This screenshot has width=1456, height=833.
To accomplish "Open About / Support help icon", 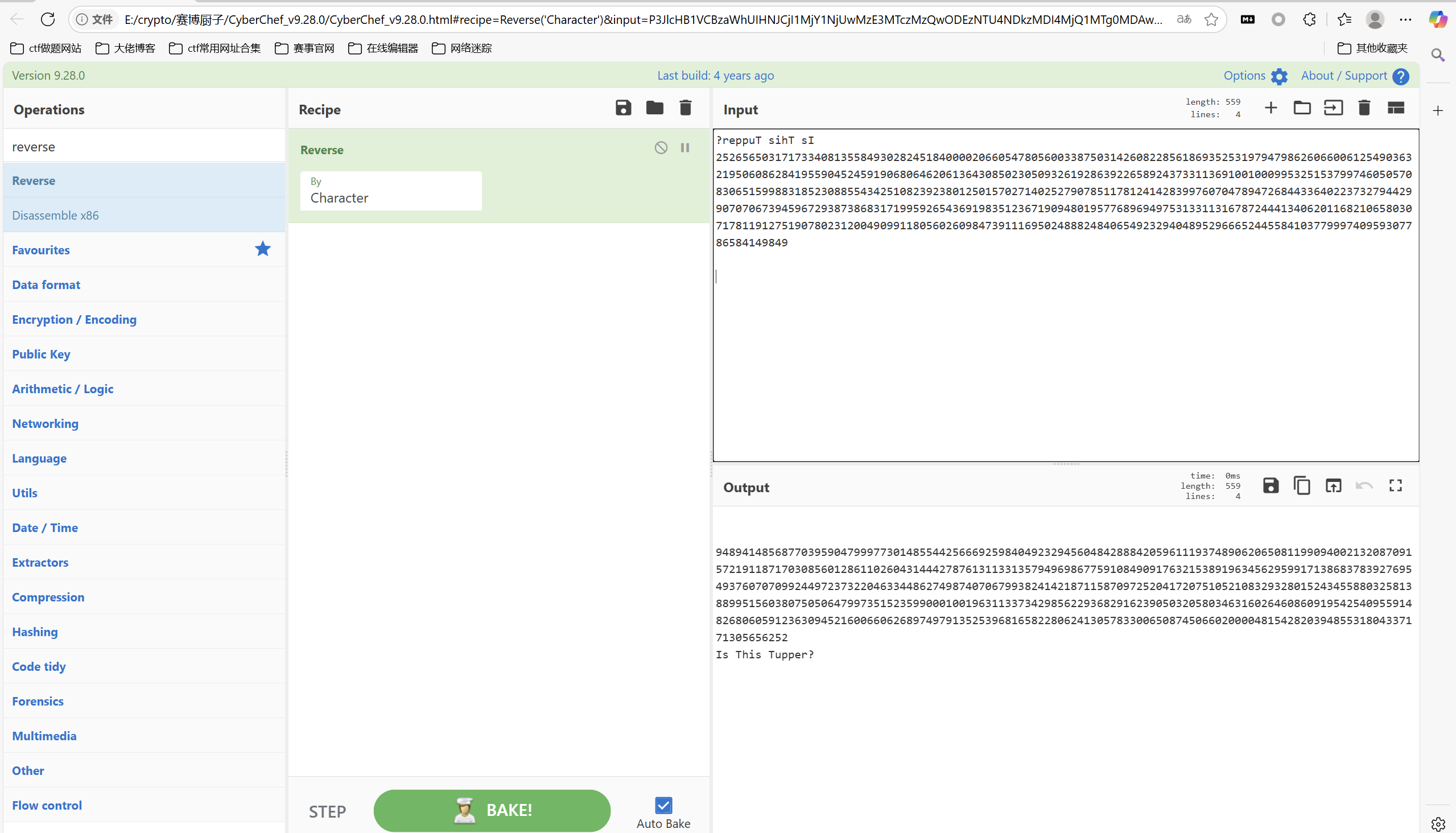I will coord(1400,76).
